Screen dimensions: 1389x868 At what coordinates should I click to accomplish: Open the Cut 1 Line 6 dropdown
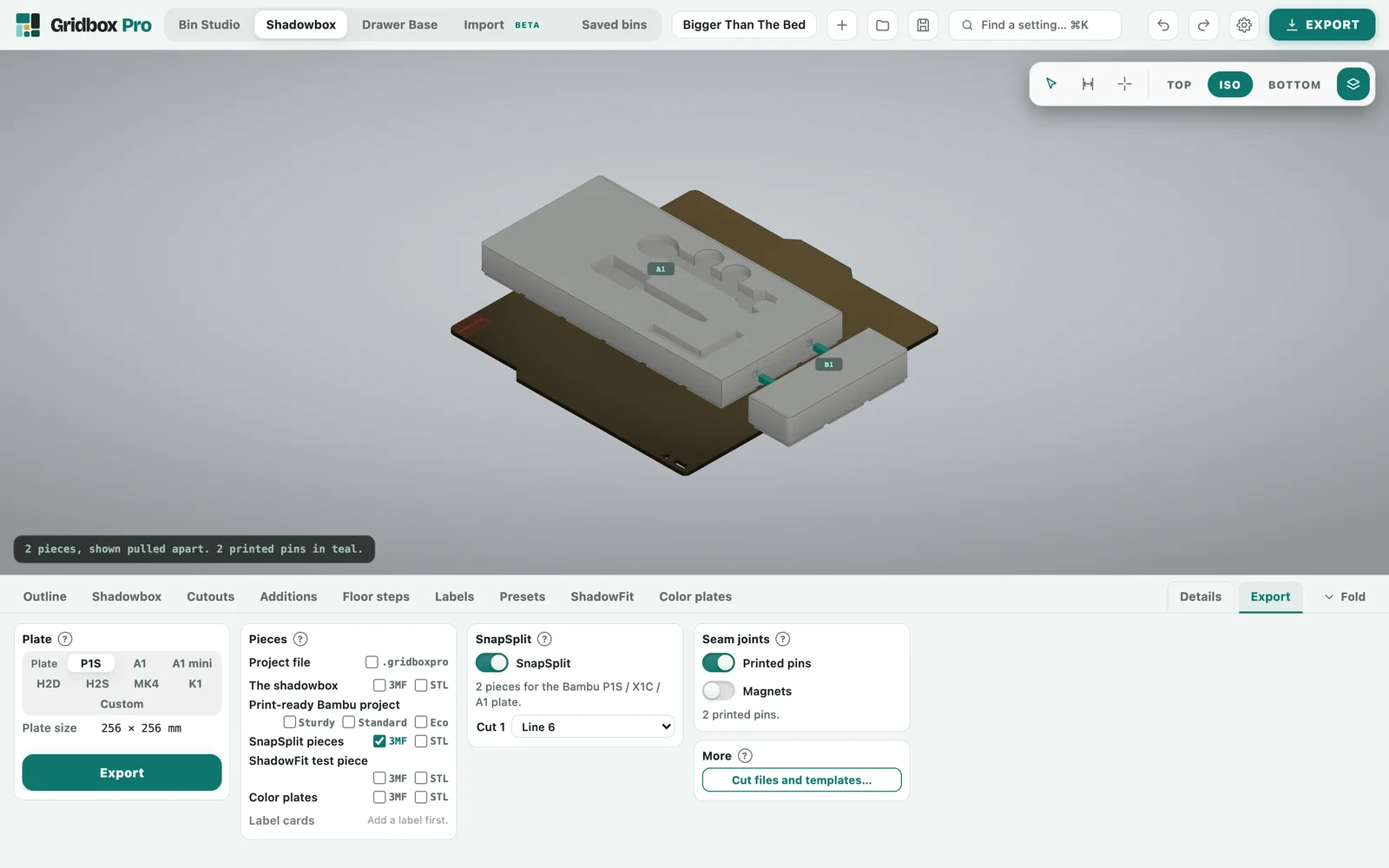594,727
